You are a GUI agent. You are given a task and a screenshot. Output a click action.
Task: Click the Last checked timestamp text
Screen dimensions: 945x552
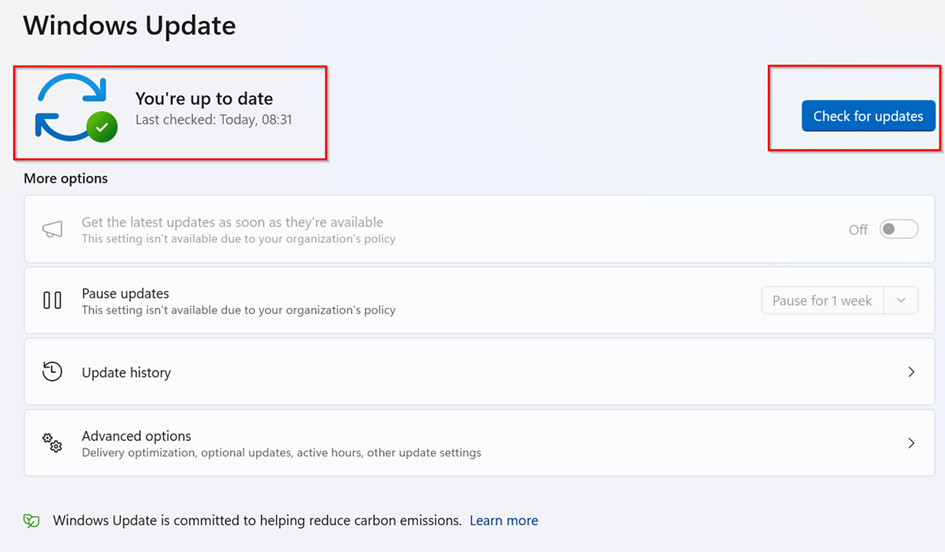point(214,120)
